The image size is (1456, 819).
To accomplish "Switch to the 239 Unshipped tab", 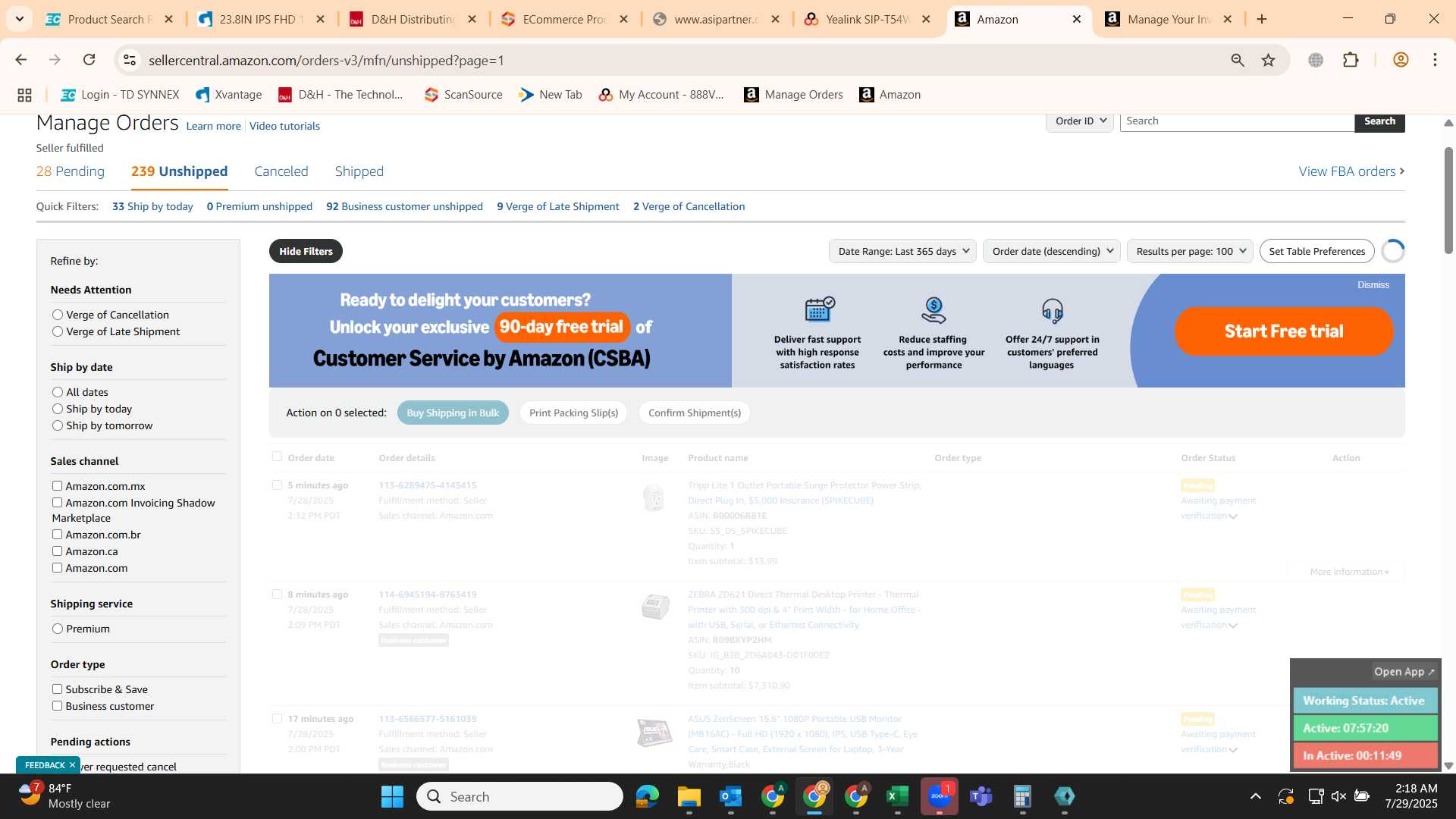I will point(180,171).
